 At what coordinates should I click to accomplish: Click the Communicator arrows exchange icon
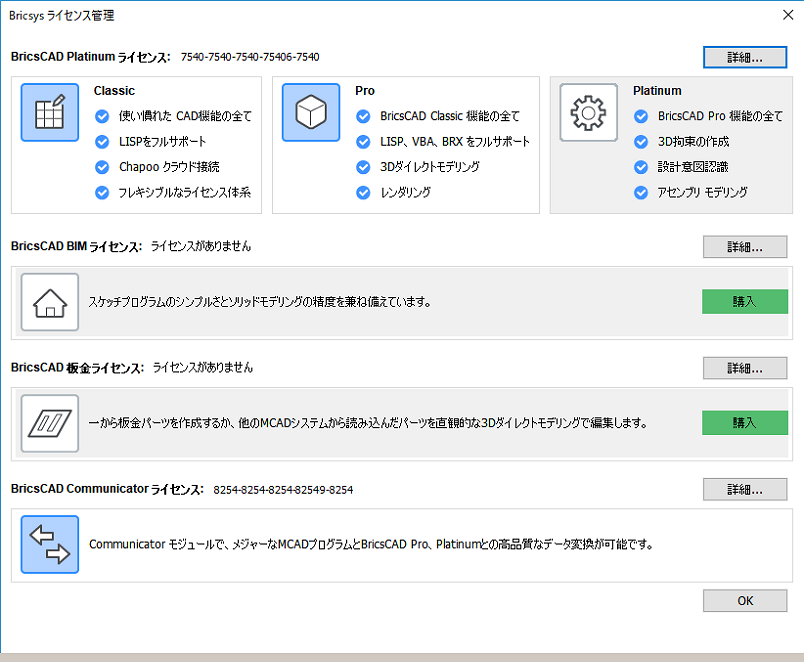(50, 545)
